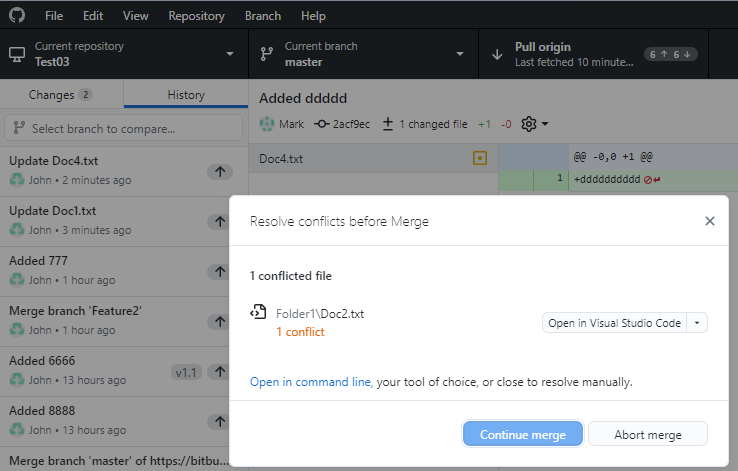
Task: Open the Branch menu
Action: 262,16
